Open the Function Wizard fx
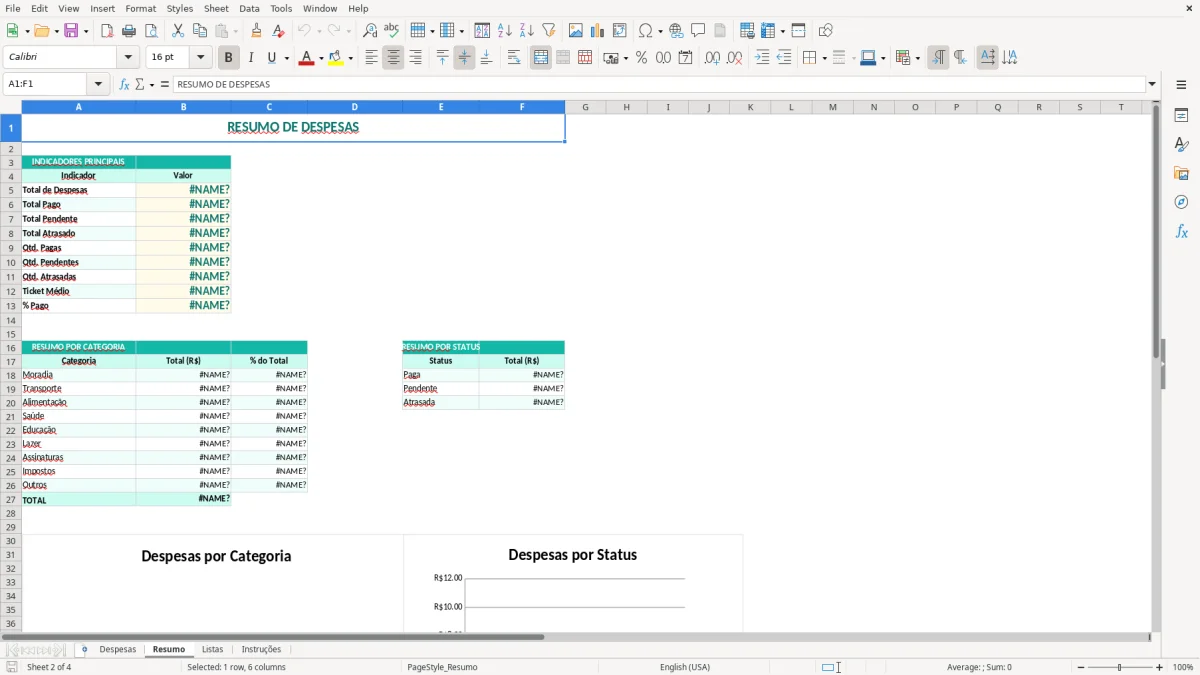 125,84
